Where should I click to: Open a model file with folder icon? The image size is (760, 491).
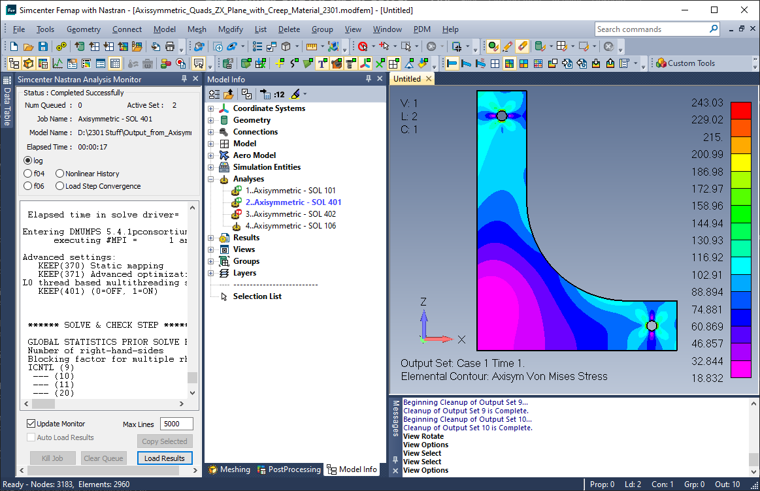(x=28, y=47)
